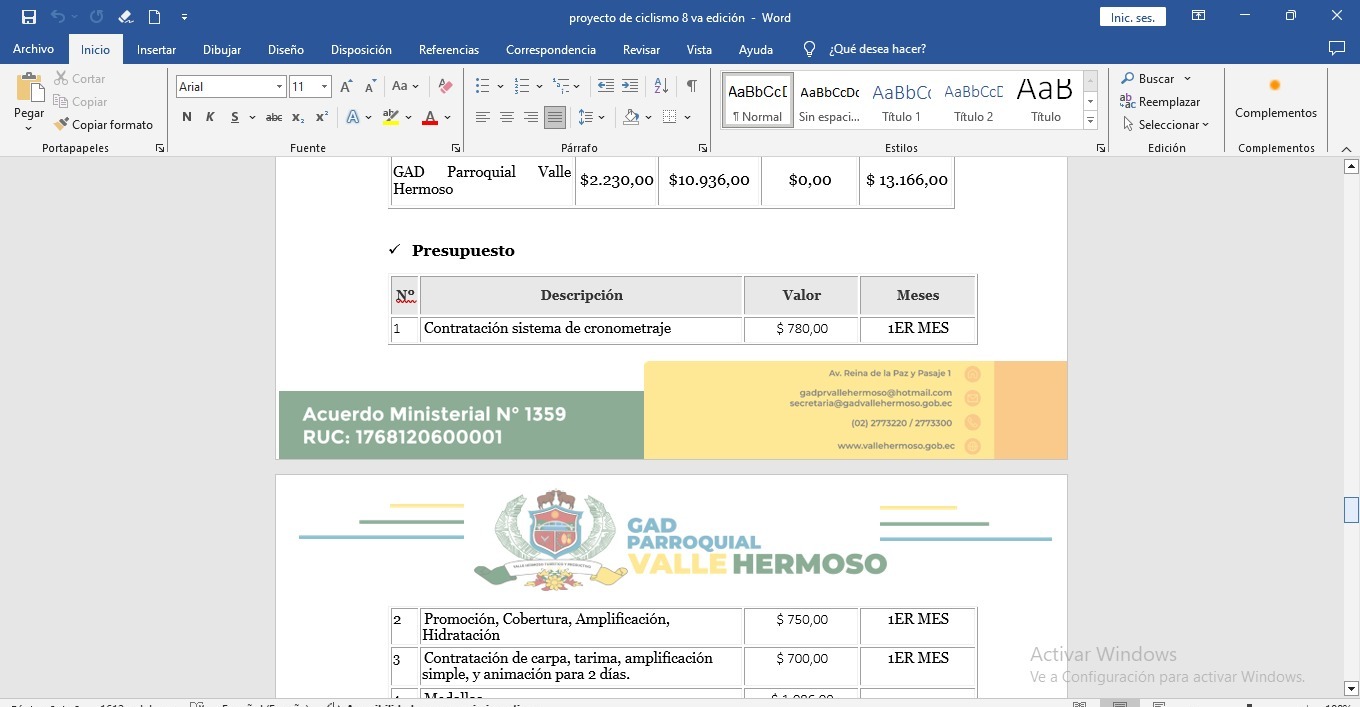
Task: Click the ¿Qué desea hacer? search box
Action: 877,49
